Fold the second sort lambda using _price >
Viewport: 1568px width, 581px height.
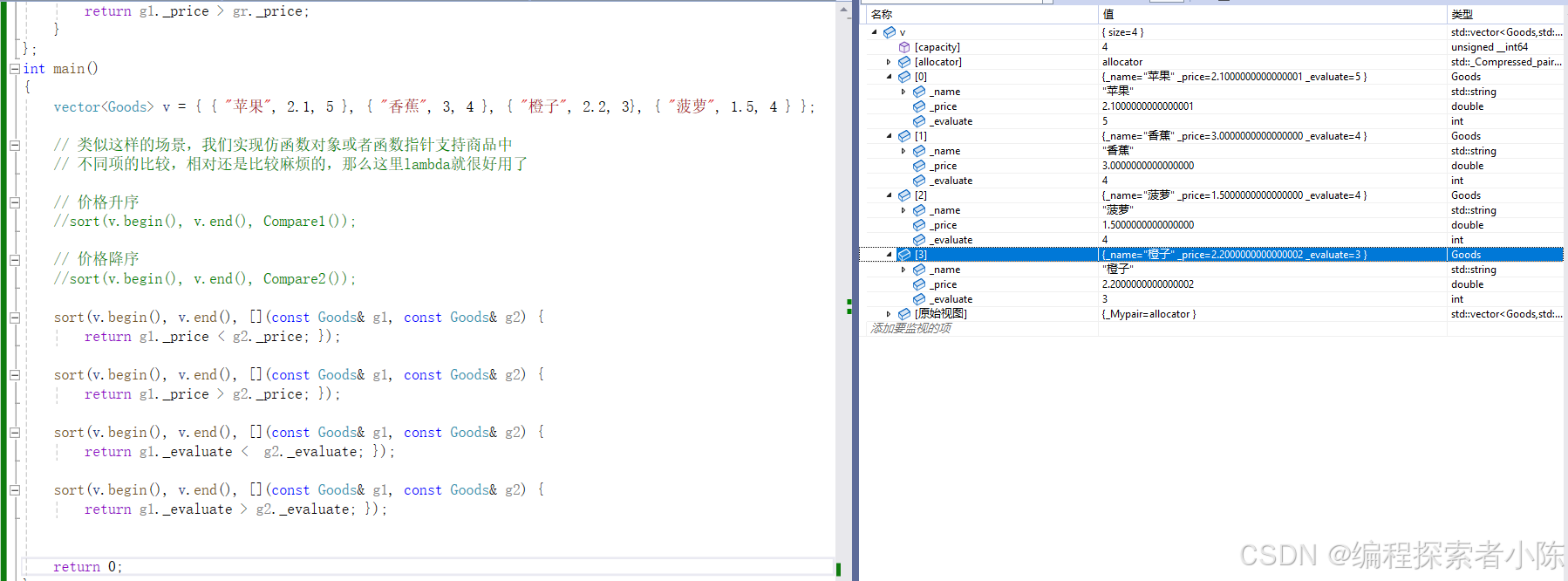15,375
